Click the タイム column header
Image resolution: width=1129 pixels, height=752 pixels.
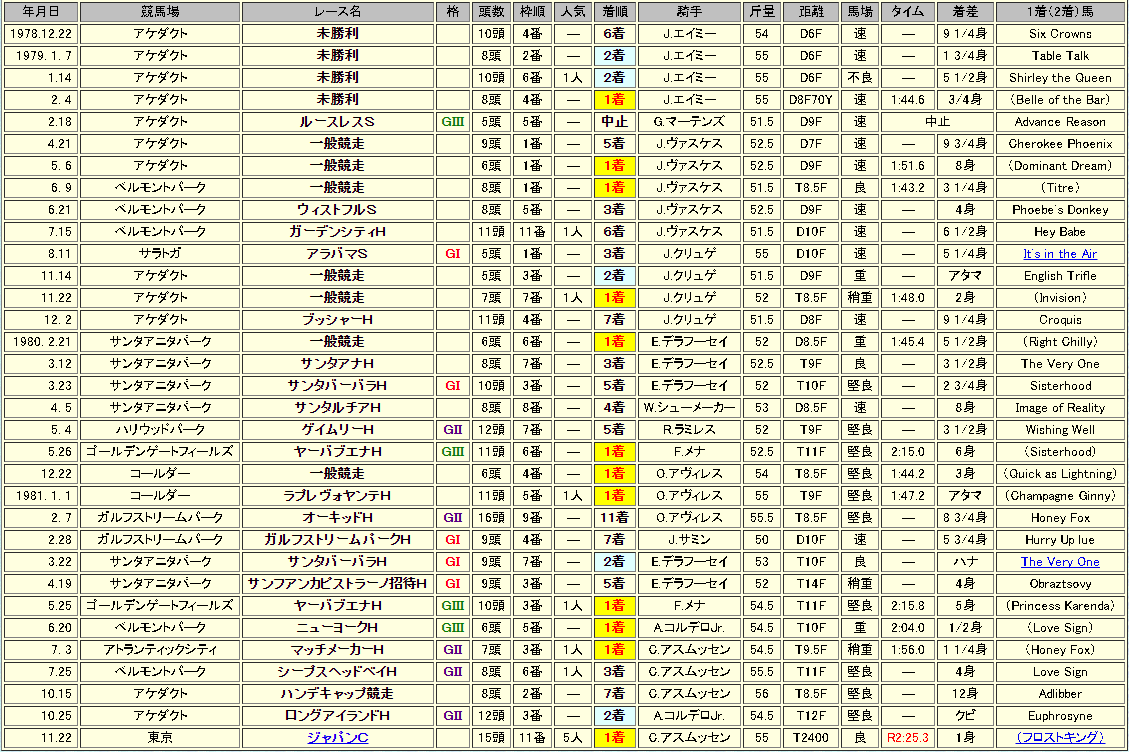tap(908, 12)
